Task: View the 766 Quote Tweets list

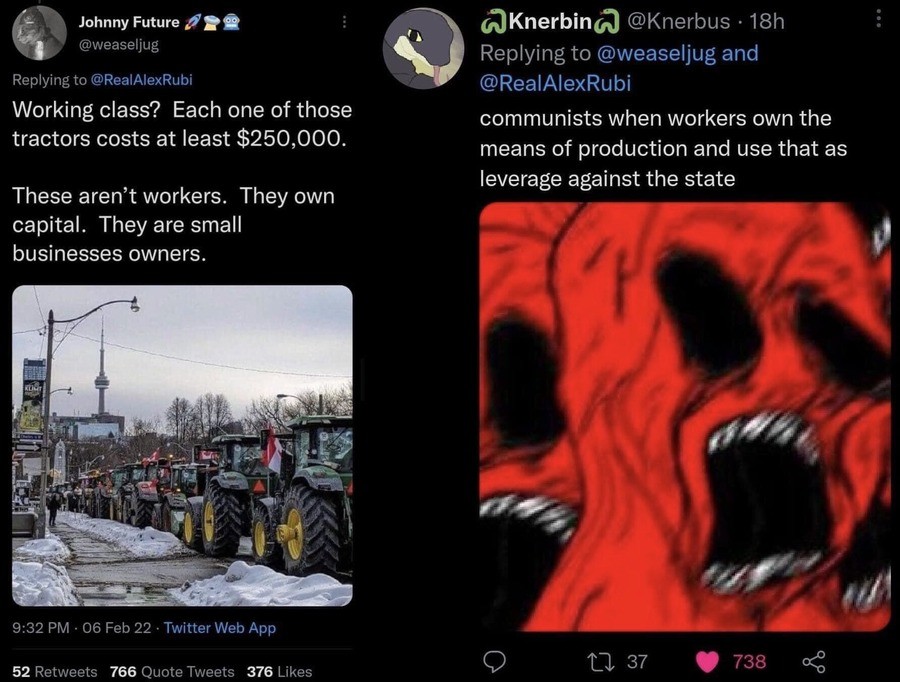Action: click(172, 672)
